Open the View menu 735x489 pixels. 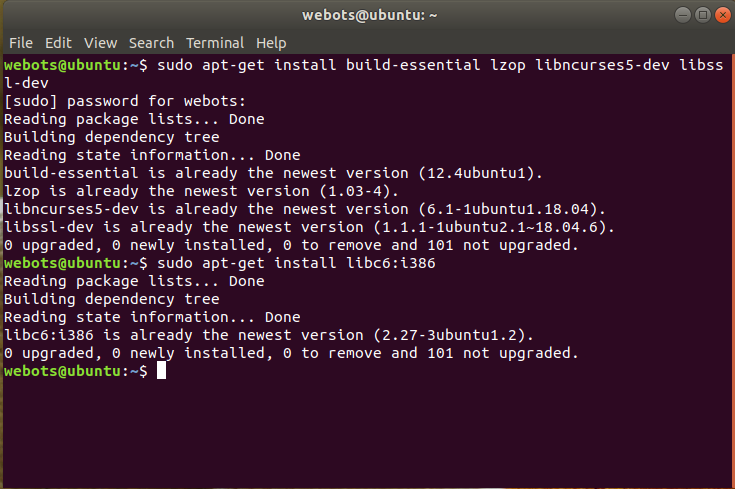(x=100, y=43)
